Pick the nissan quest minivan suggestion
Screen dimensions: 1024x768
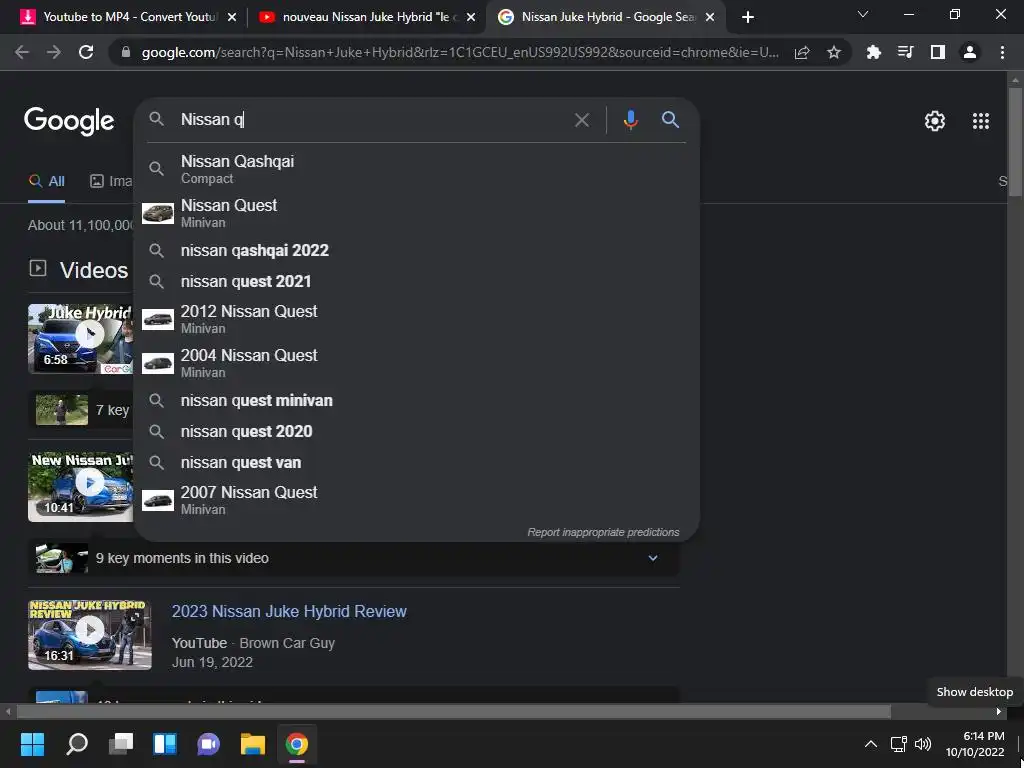point(416,400)
